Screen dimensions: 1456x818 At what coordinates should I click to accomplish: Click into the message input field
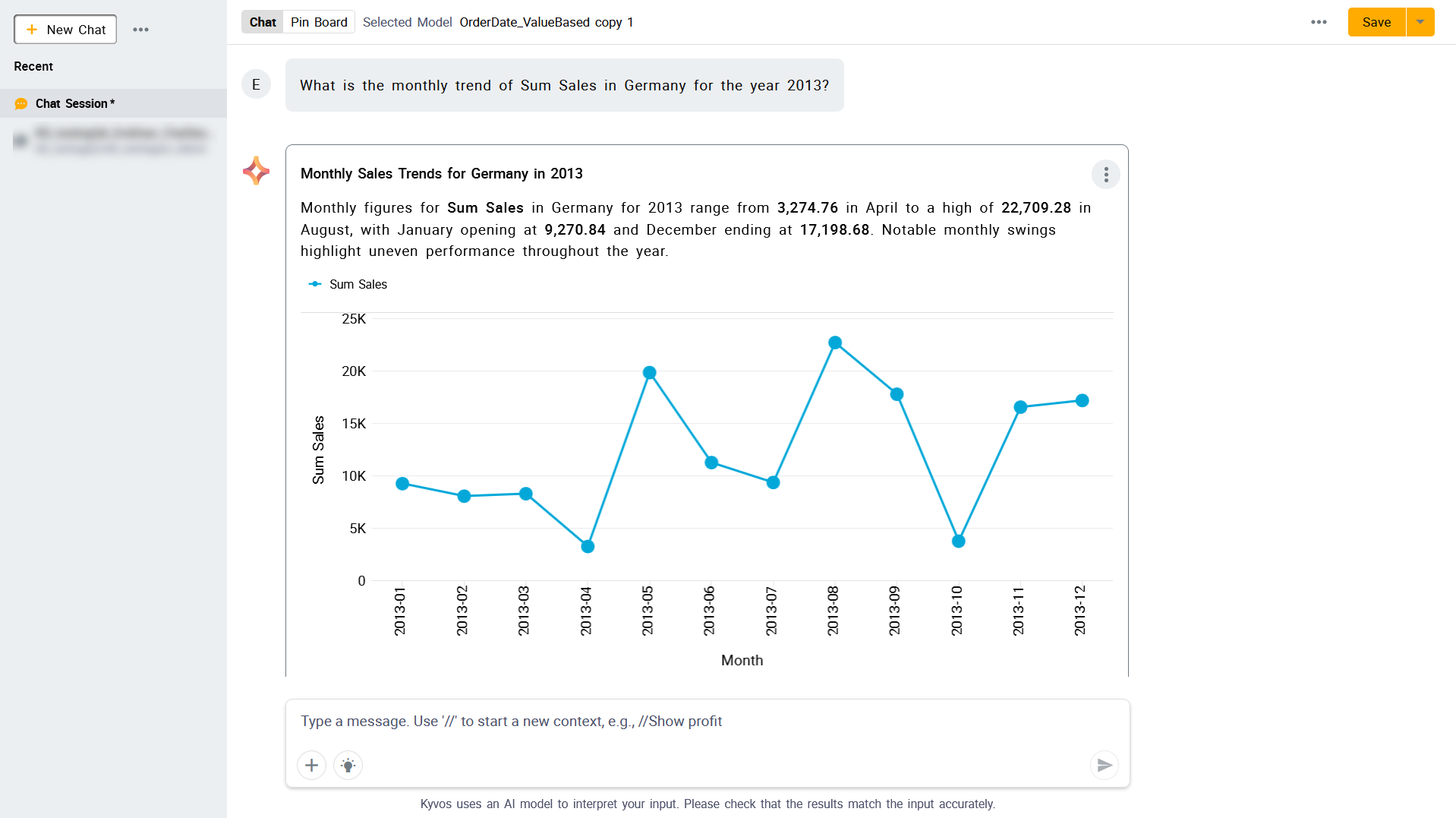pos(706,721)
